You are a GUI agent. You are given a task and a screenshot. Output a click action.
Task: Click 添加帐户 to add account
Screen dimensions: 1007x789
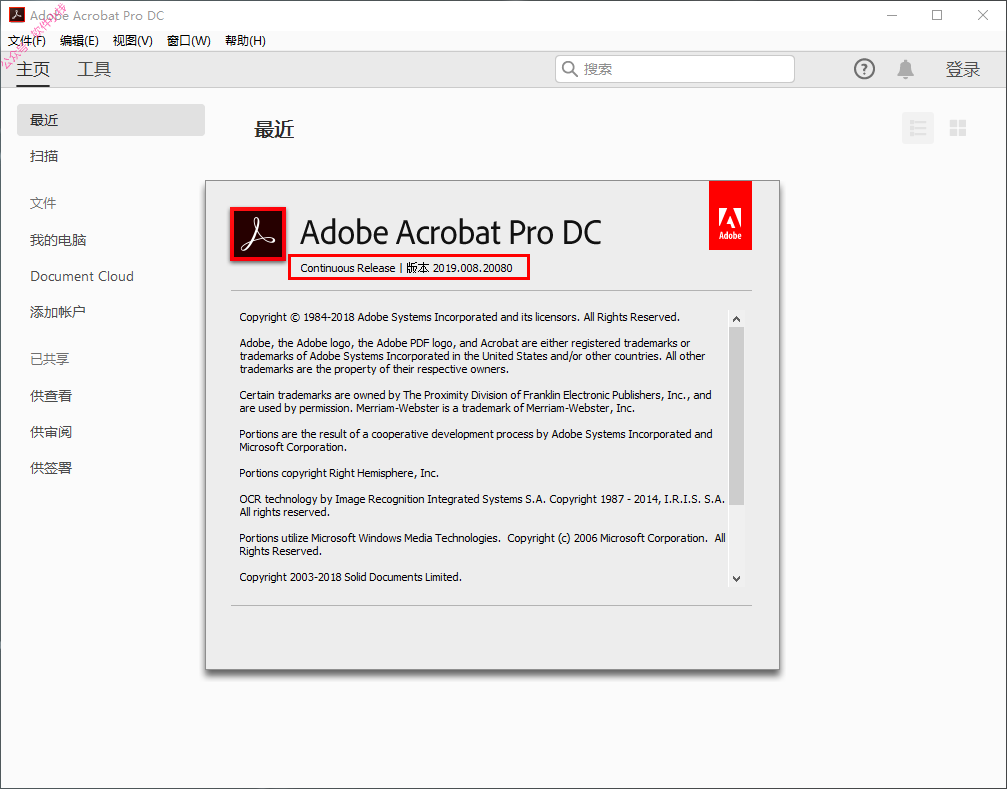58,312
